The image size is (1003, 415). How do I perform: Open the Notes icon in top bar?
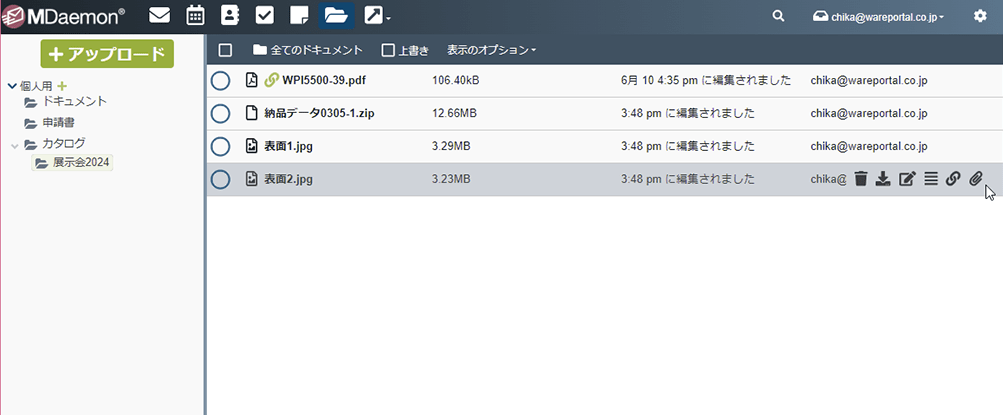pyautogui.click(x=298, y=16)
